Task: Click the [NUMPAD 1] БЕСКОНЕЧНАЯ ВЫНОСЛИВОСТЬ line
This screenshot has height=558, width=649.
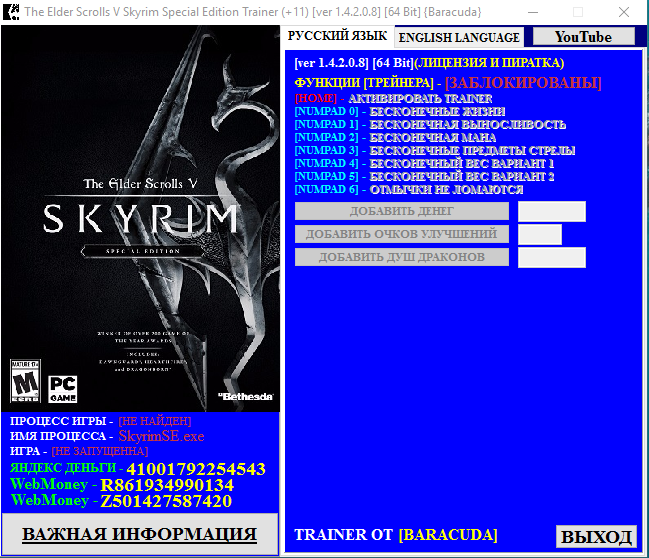Action: (x=430, y=124)
